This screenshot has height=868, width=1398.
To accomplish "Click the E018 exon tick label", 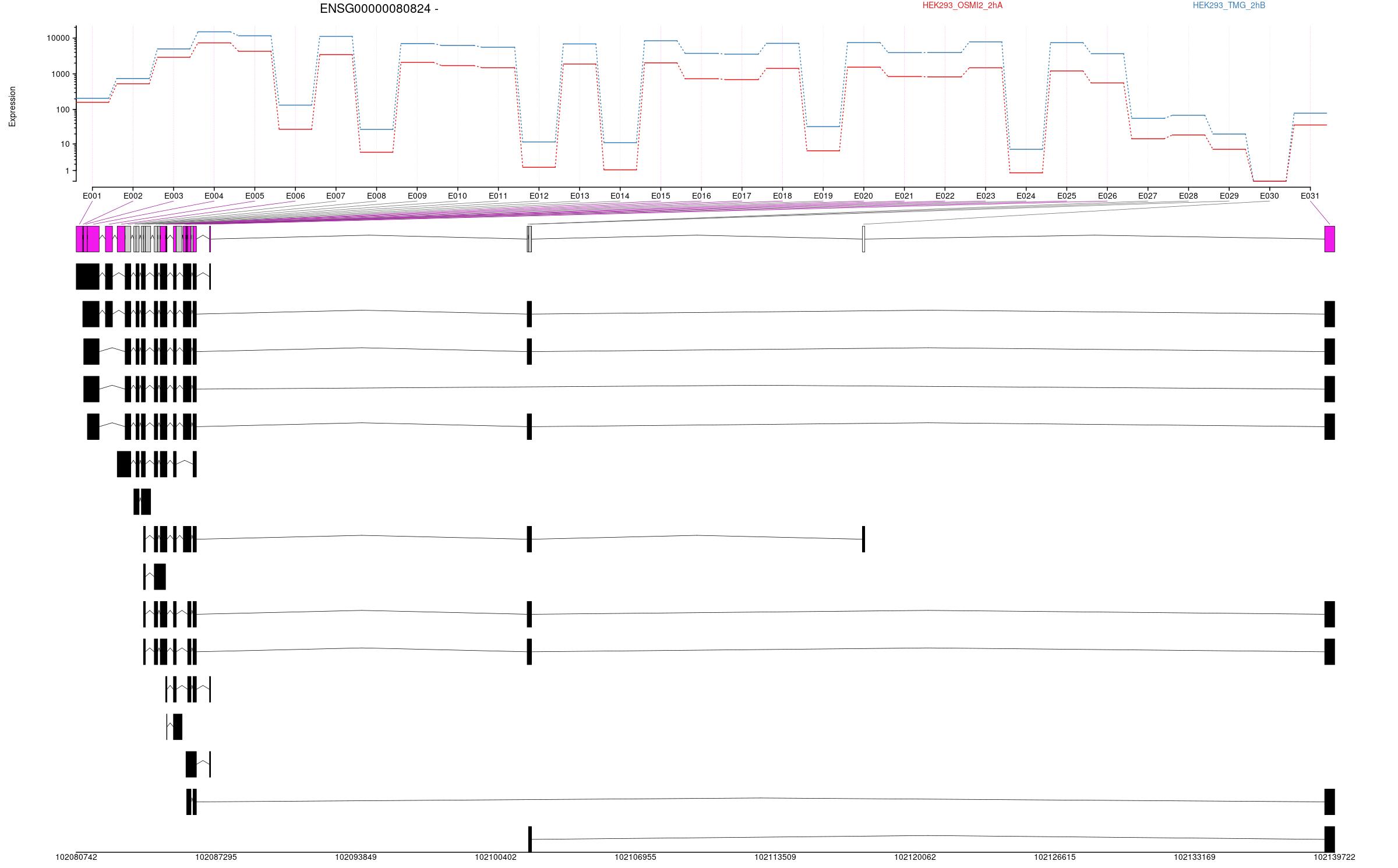I will pyautogui.click(x=782, y=196).
